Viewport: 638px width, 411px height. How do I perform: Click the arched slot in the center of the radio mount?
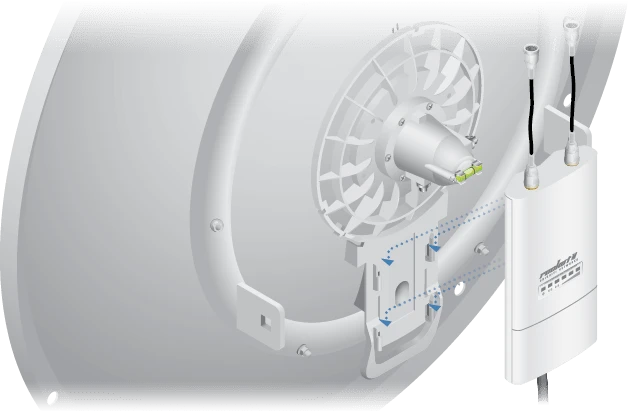[402, 291]
